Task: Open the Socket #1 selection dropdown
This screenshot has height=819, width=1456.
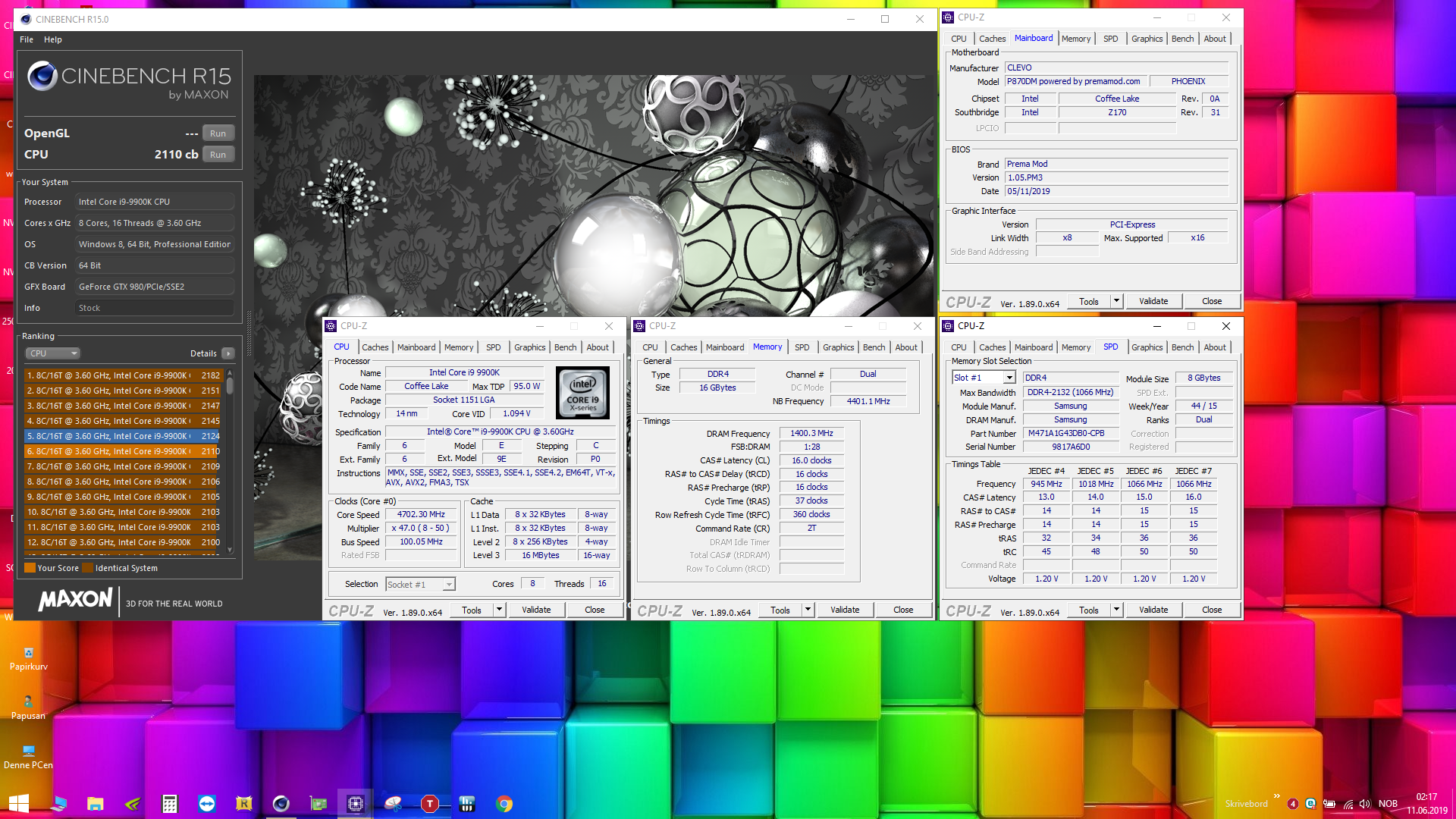Action: point(449,584)
